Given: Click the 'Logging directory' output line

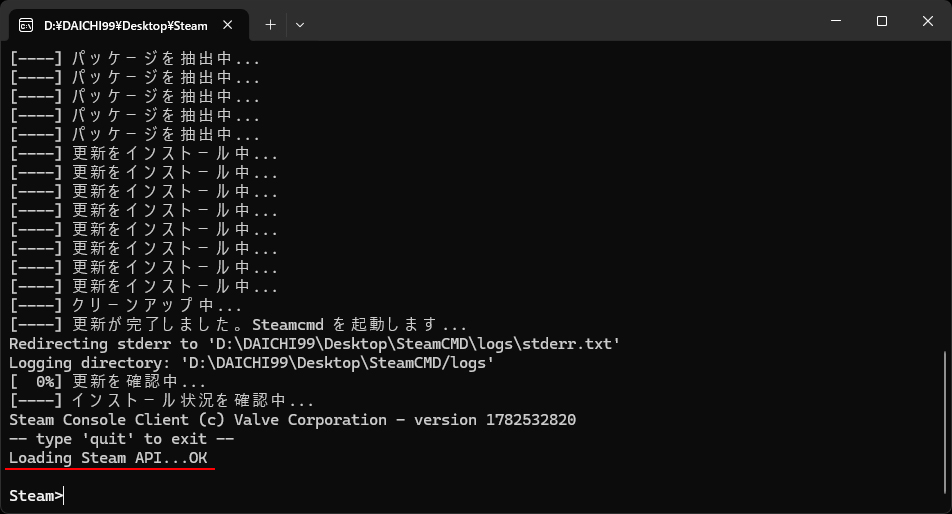Looking at the screenshot, I should point(251,363).
